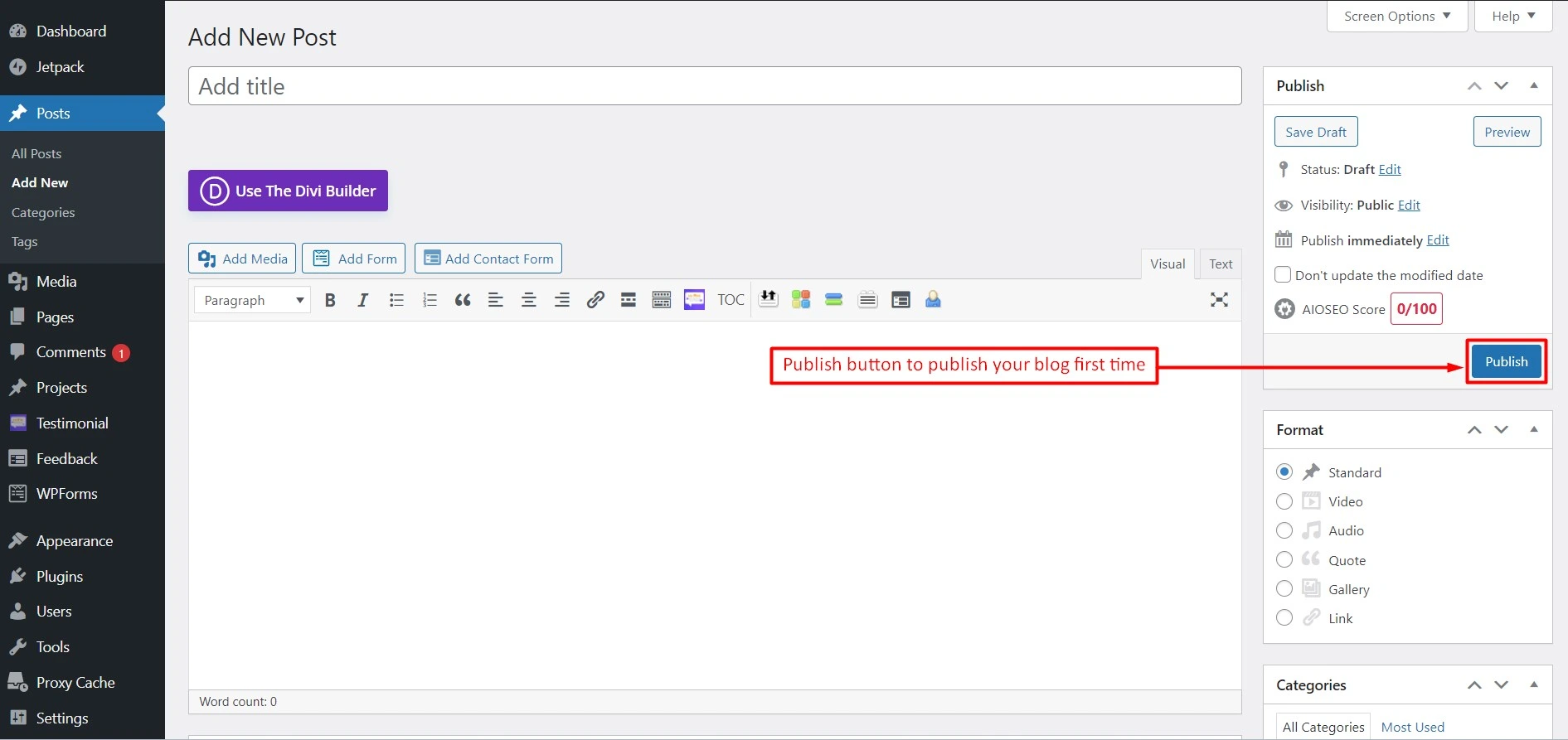The width and height of the screenshot is (1568, 740).
Task: Click Add Contact Form button
Action: tap(488, 259)
